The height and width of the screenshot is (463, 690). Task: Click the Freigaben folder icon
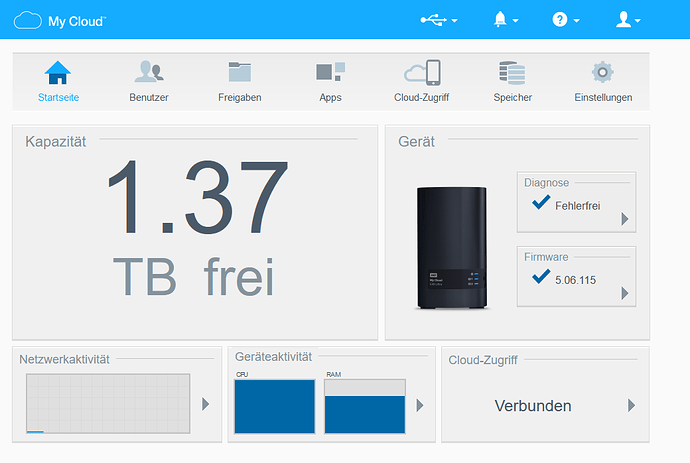240,72
